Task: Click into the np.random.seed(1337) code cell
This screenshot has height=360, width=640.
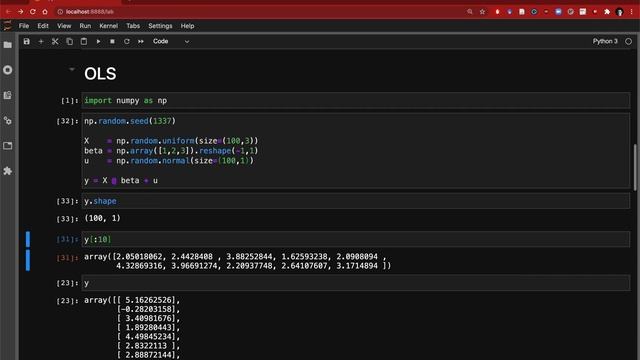Action: coord(356,151)
